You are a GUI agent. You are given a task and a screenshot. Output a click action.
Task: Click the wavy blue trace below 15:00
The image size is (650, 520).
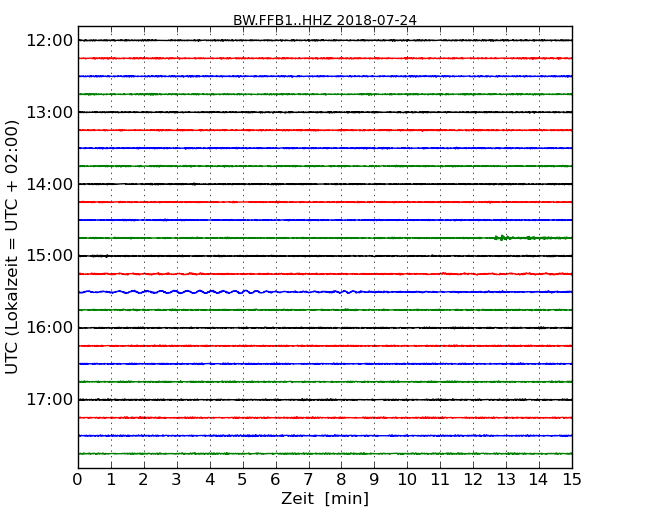(325, 292)
